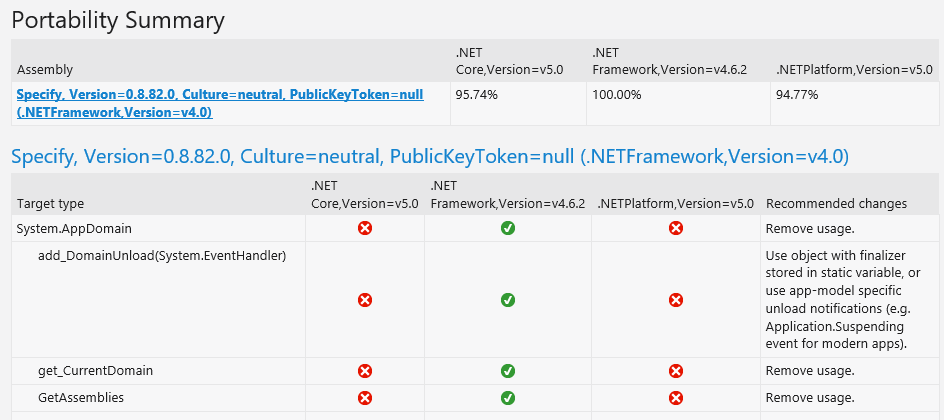The image size is (944, 420).
Task: Click red X for System.AppDomain under .NETPlatform
Action: tap(675, 228)
